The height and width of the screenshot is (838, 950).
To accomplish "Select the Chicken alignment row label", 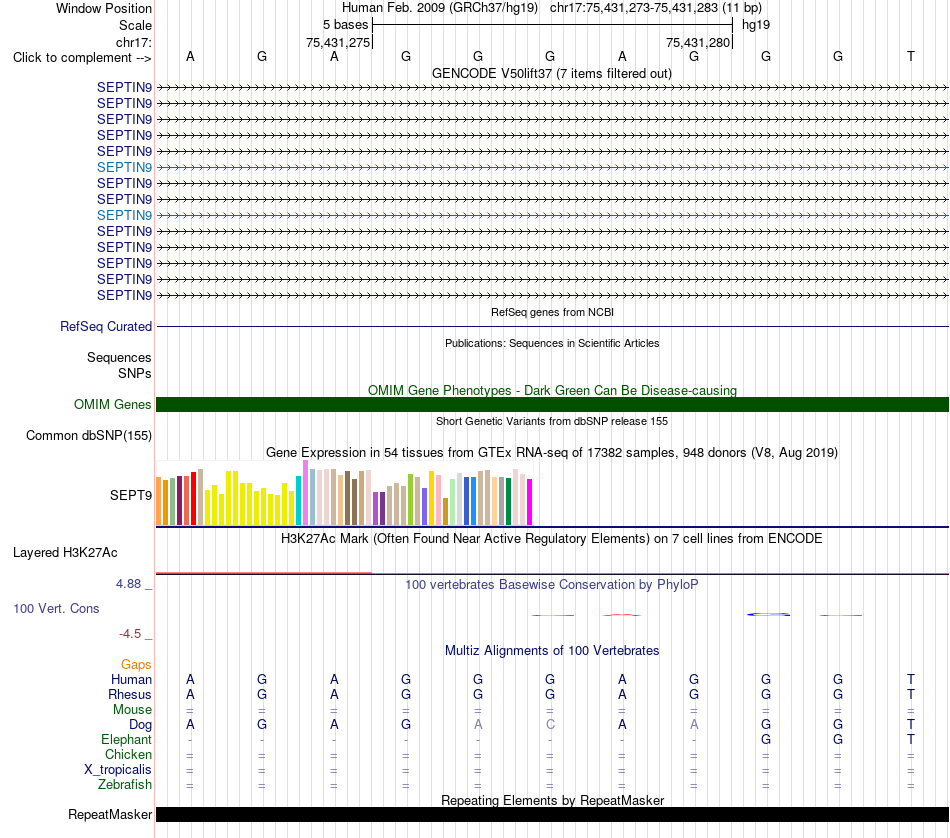I will tap(128, 754).
